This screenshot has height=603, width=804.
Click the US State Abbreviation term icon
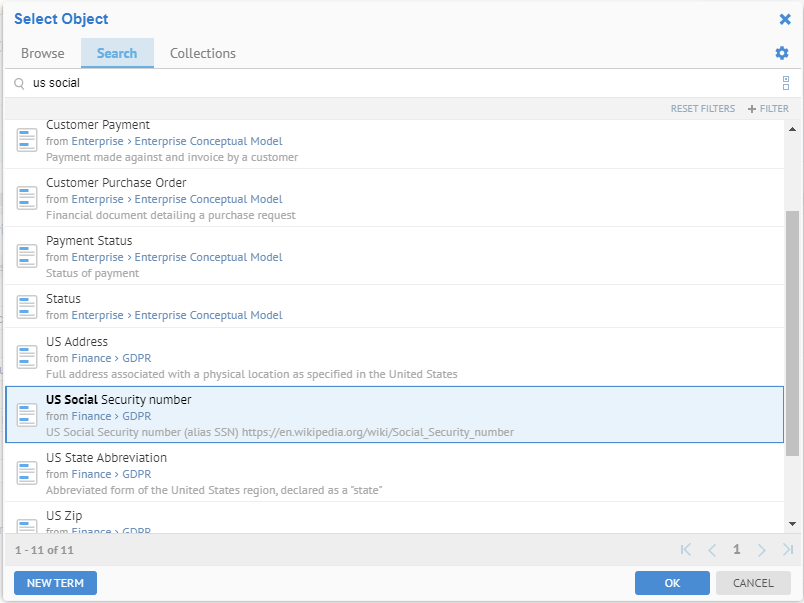27,473
